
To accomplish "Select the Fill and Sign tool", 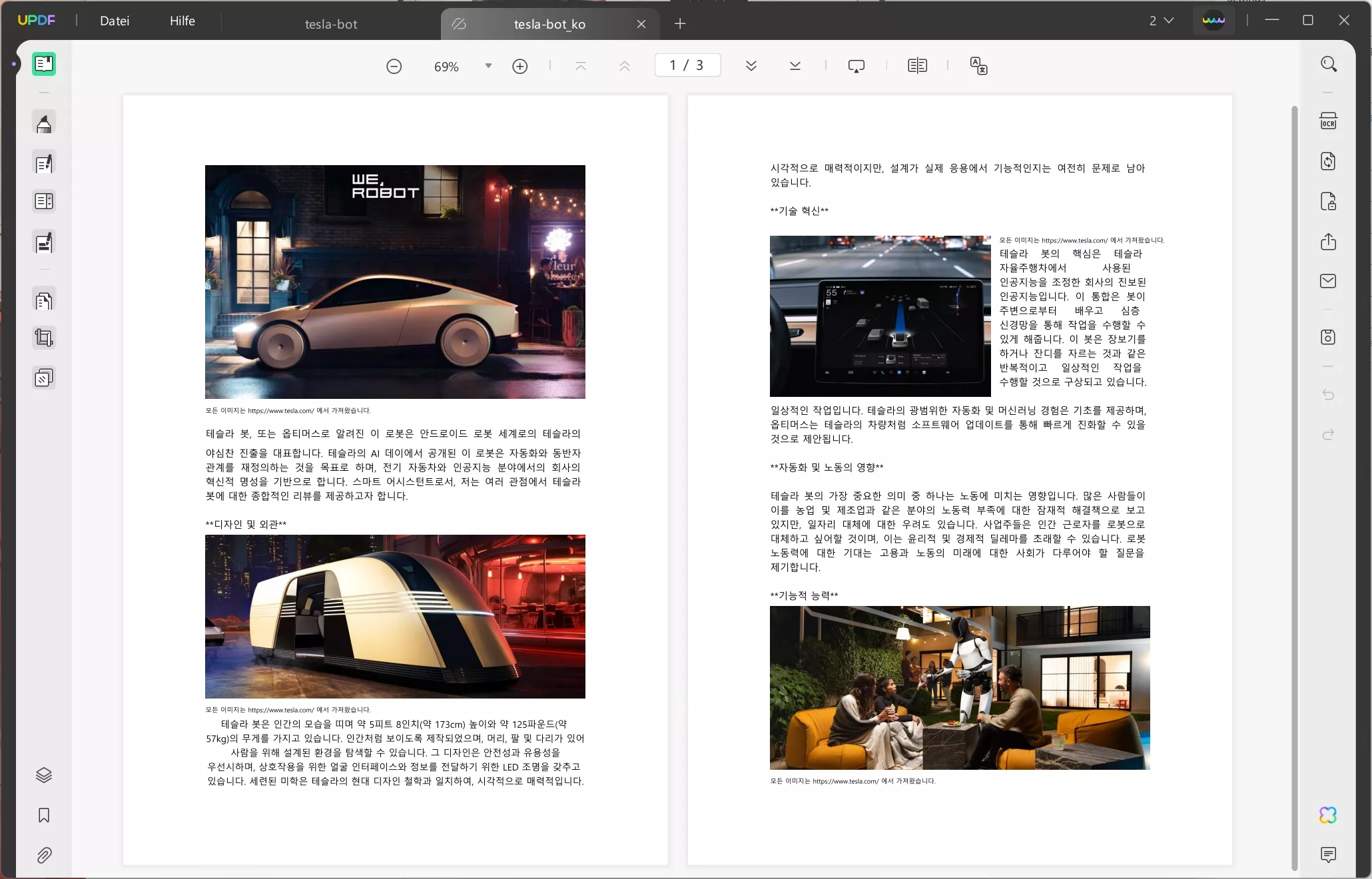I will tap(44, 243).
